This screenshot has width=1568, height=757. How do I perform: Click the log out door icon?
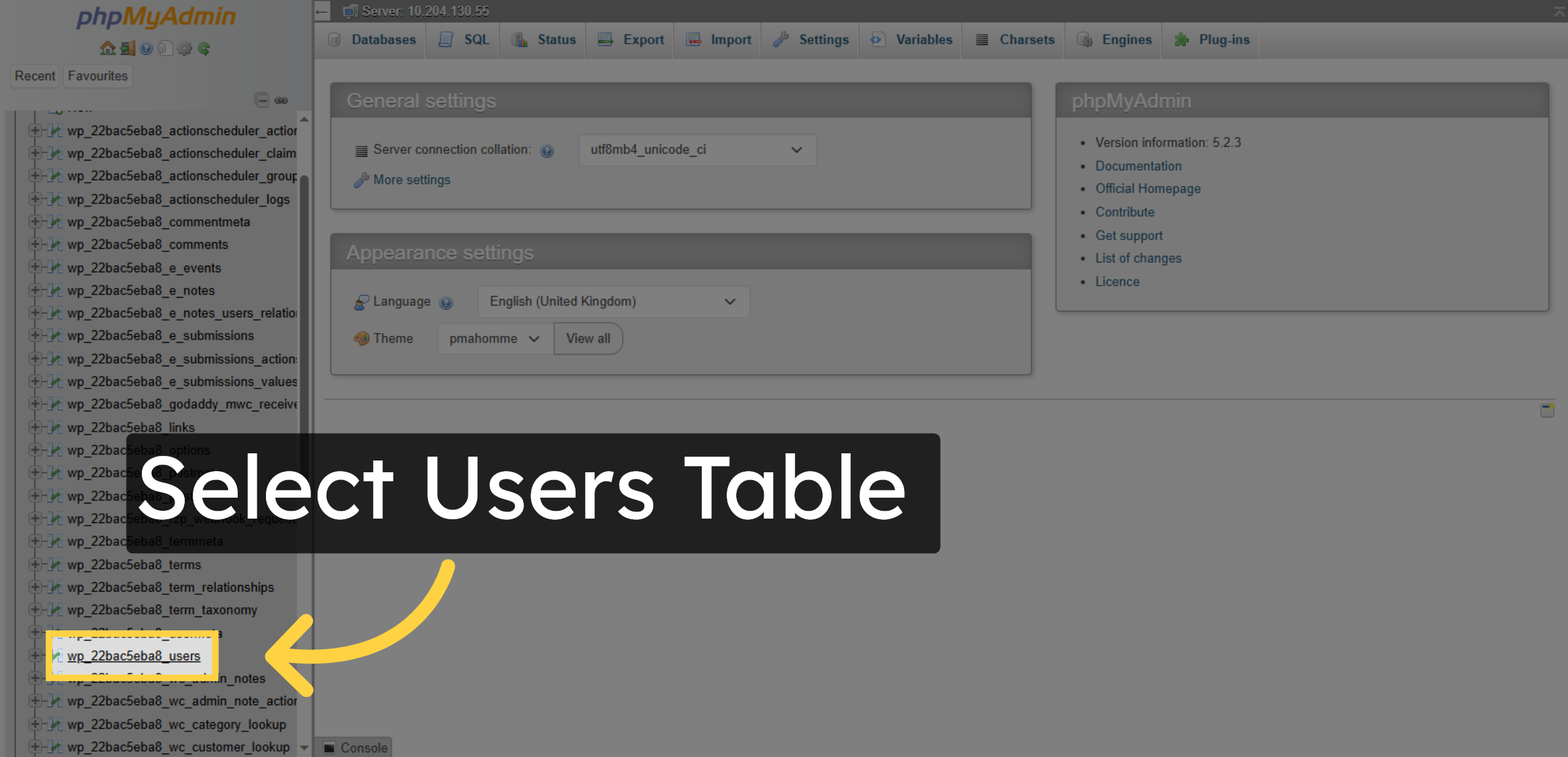127,48
